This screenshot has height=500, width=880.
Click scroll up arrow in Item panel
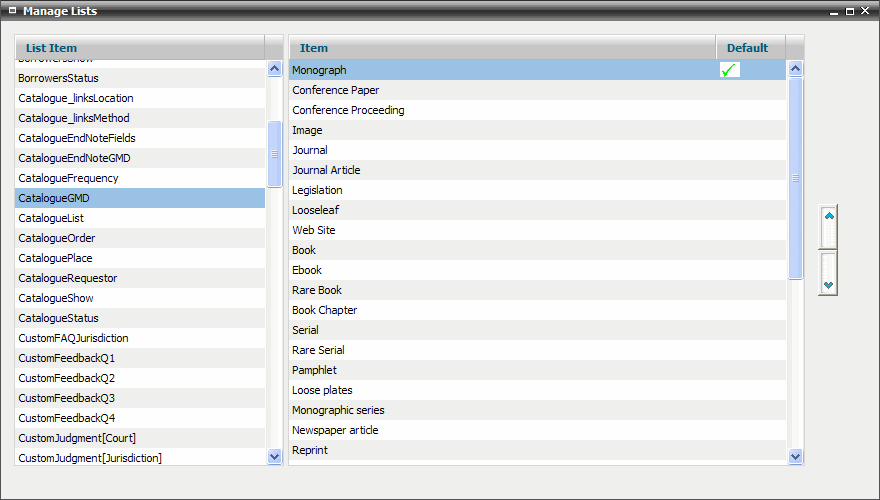796,69
